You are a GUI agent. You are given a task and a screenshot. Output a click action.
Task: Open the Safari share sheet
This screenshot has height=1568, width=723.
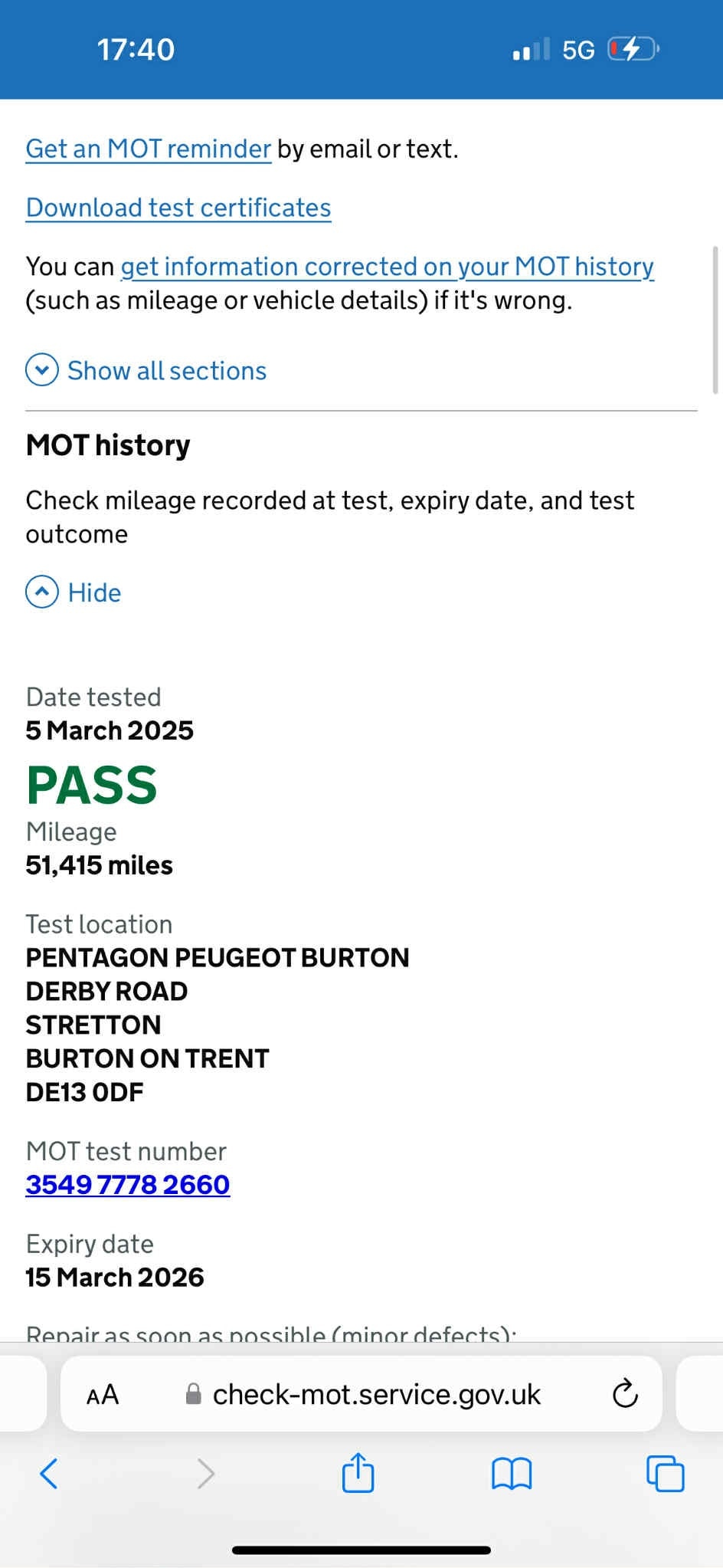[358, 1472]
